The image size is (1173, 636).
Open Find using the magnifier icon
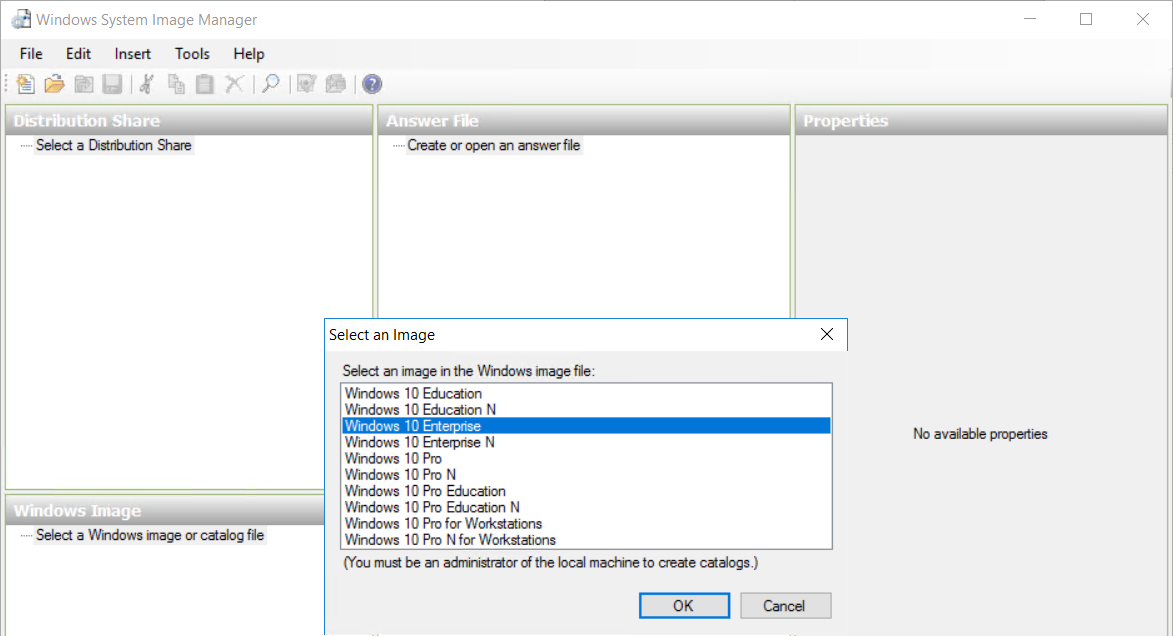(x=271, y=84)
